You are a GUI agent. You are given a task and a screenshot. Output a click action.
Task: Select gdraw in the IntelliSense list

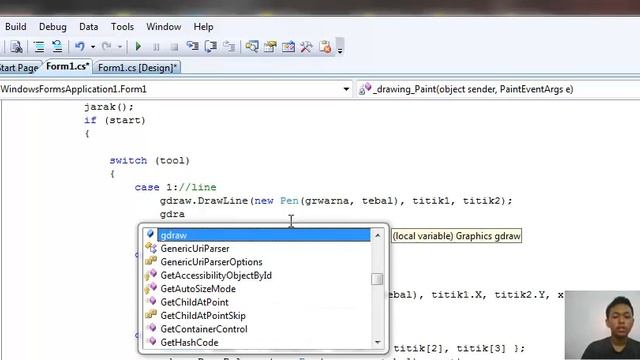[x=264, y=235]
